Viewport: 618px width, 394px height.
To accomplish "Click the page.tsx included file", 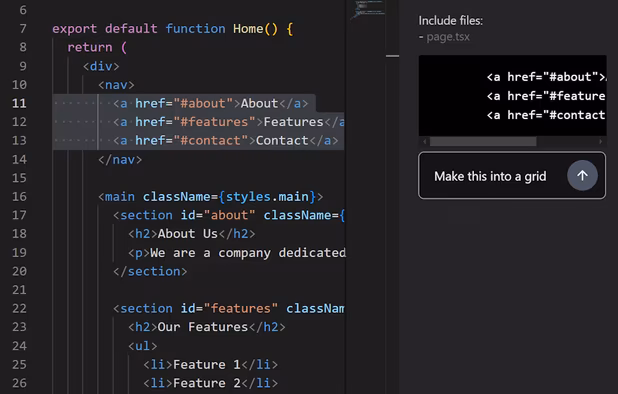I will tap(448, 37).
